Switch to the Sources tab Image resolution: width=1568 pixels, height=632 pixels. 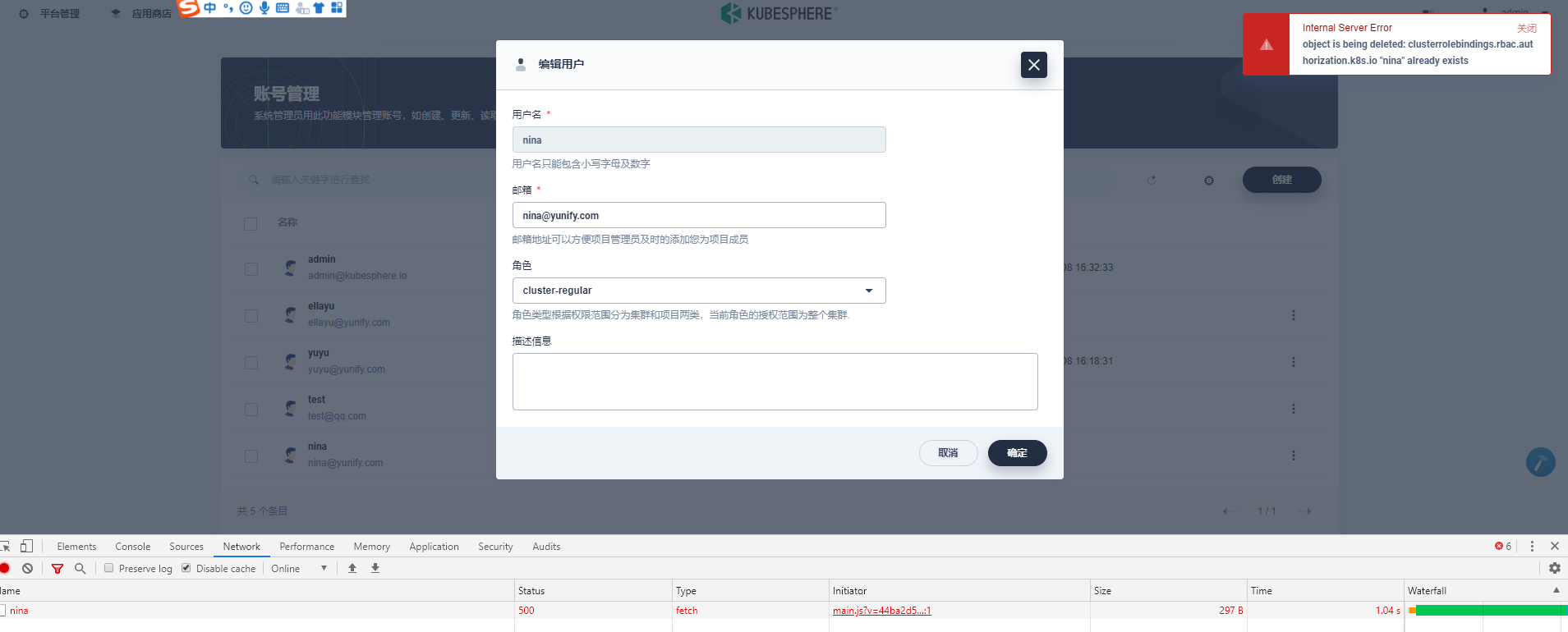point(186,547)
